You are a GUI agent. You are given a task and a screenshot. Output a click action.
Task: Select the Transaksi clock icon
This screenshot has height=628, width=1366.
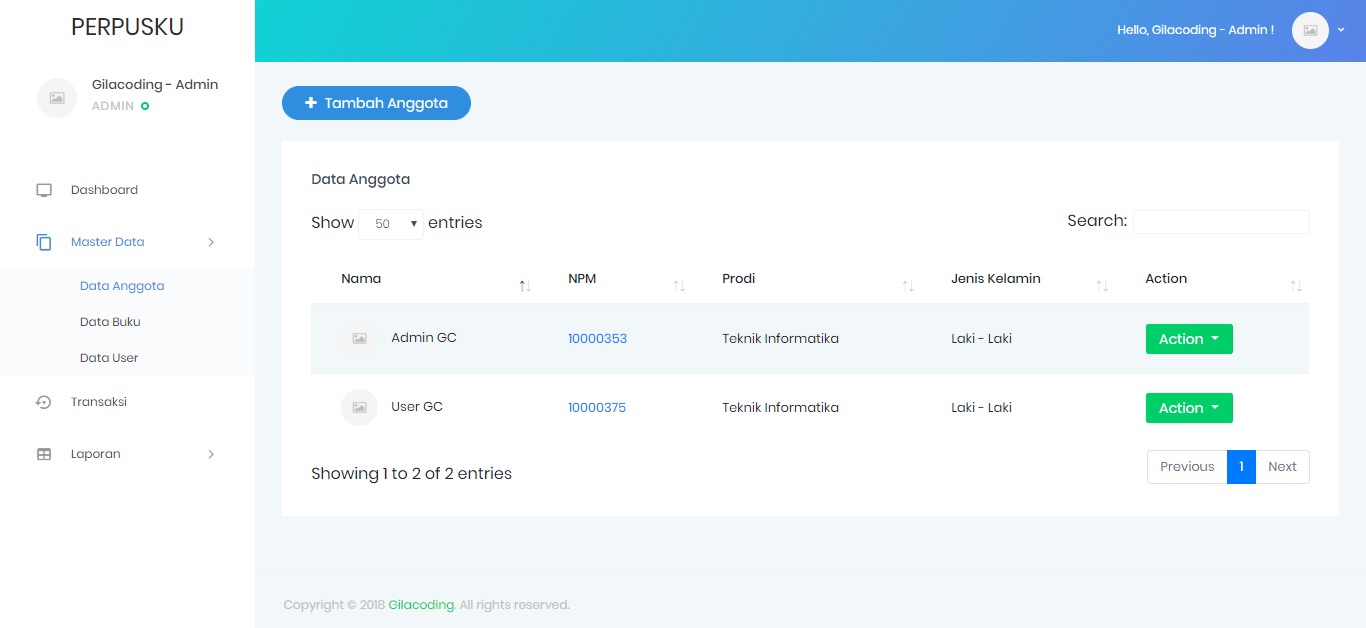pos(43,401)
